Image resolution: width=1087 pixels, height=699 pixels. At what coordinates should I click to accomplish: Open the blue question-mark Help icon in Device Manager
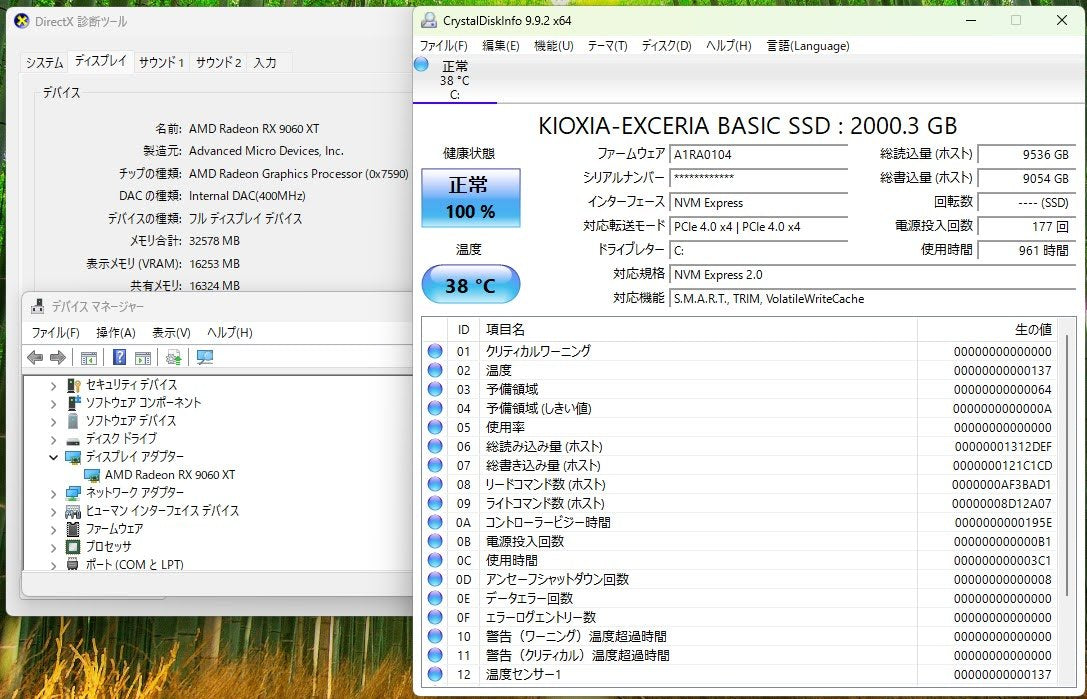(x=119, y=357)
